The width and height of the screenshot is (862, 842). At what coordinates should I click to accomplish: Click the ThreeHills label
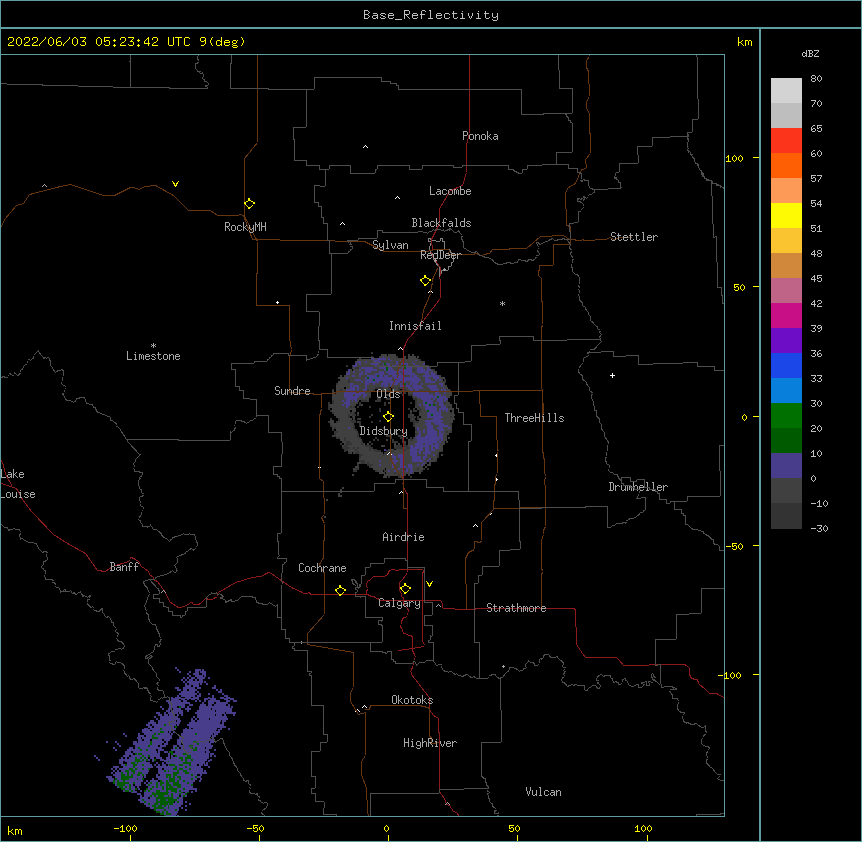tap(534, 418)
